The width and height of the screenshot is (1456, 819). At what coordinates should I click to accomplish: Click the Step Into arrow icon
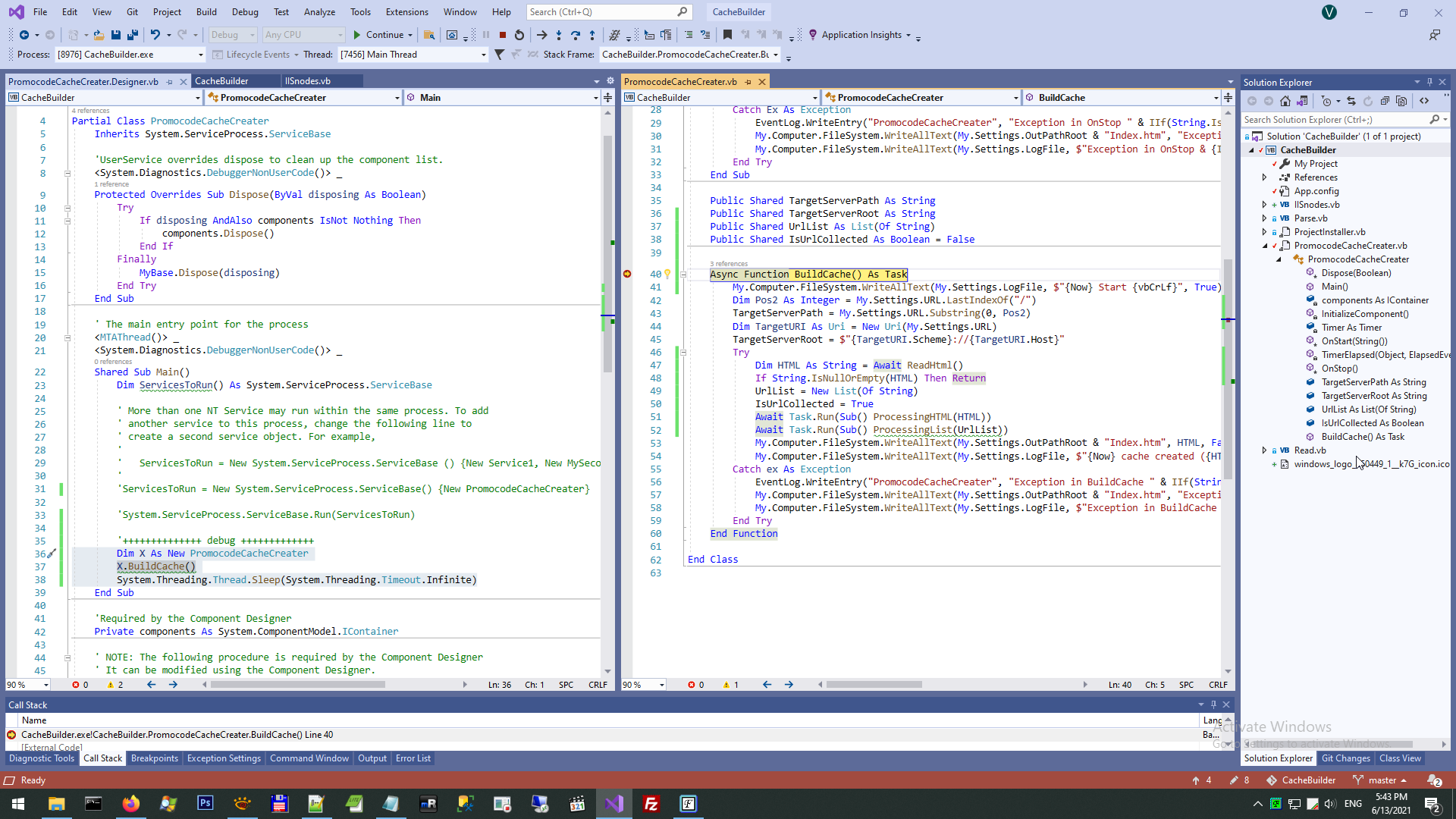click(559, 35)
